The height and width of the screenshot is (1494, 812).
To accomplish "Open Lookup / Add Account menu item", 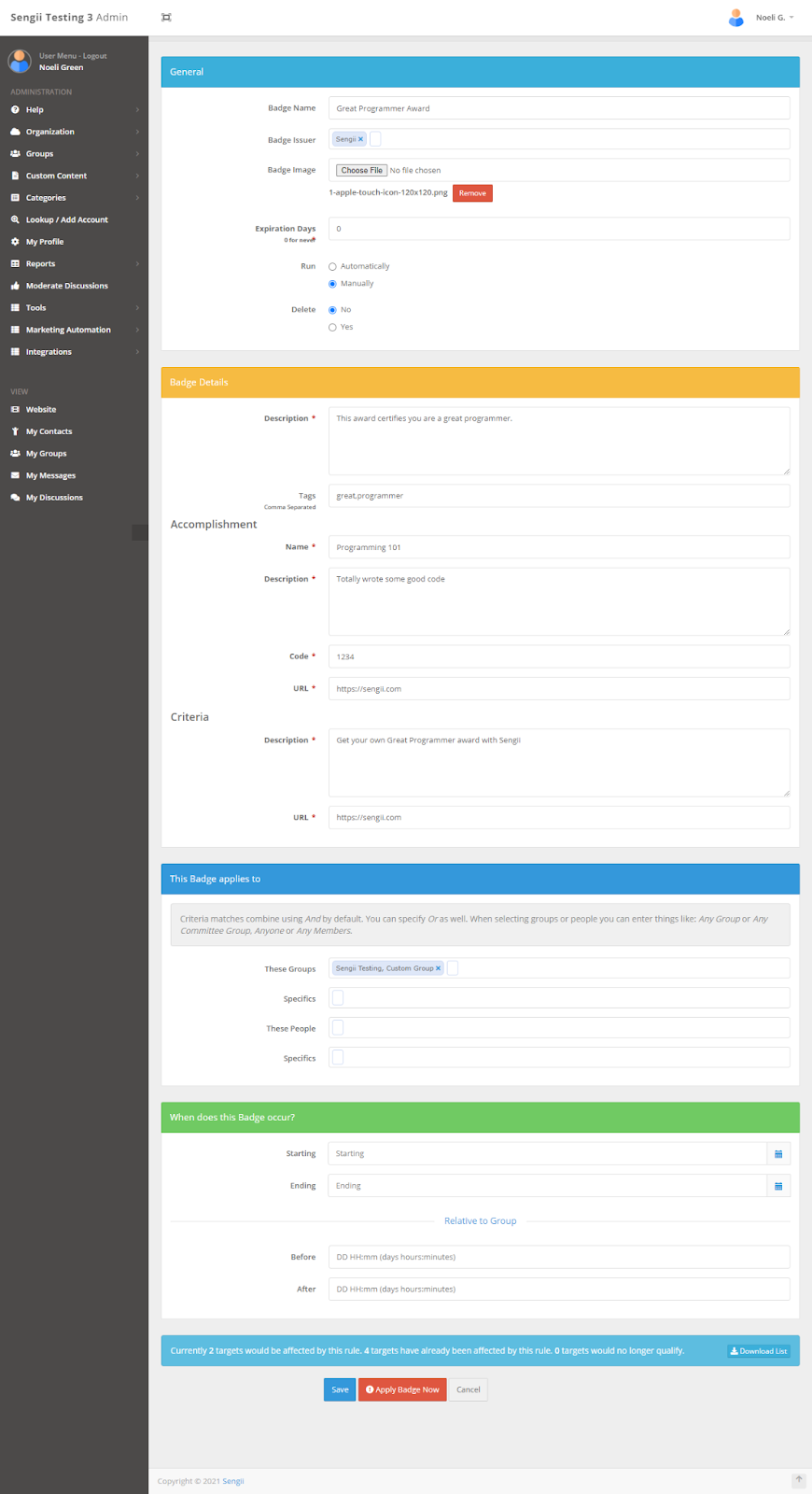I will click(x=74, y=219).
